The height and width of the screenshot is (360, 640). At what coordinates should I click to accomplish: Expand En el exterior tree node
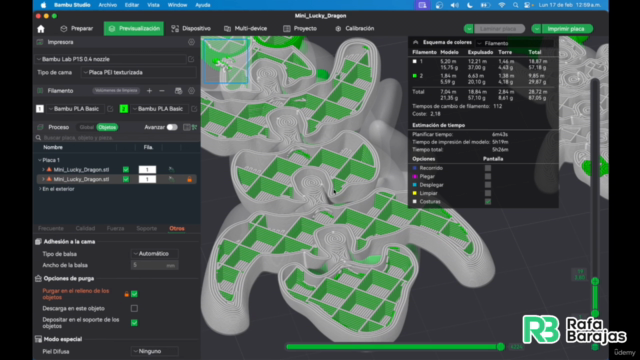pyautogui.click(x=40, y=189)
